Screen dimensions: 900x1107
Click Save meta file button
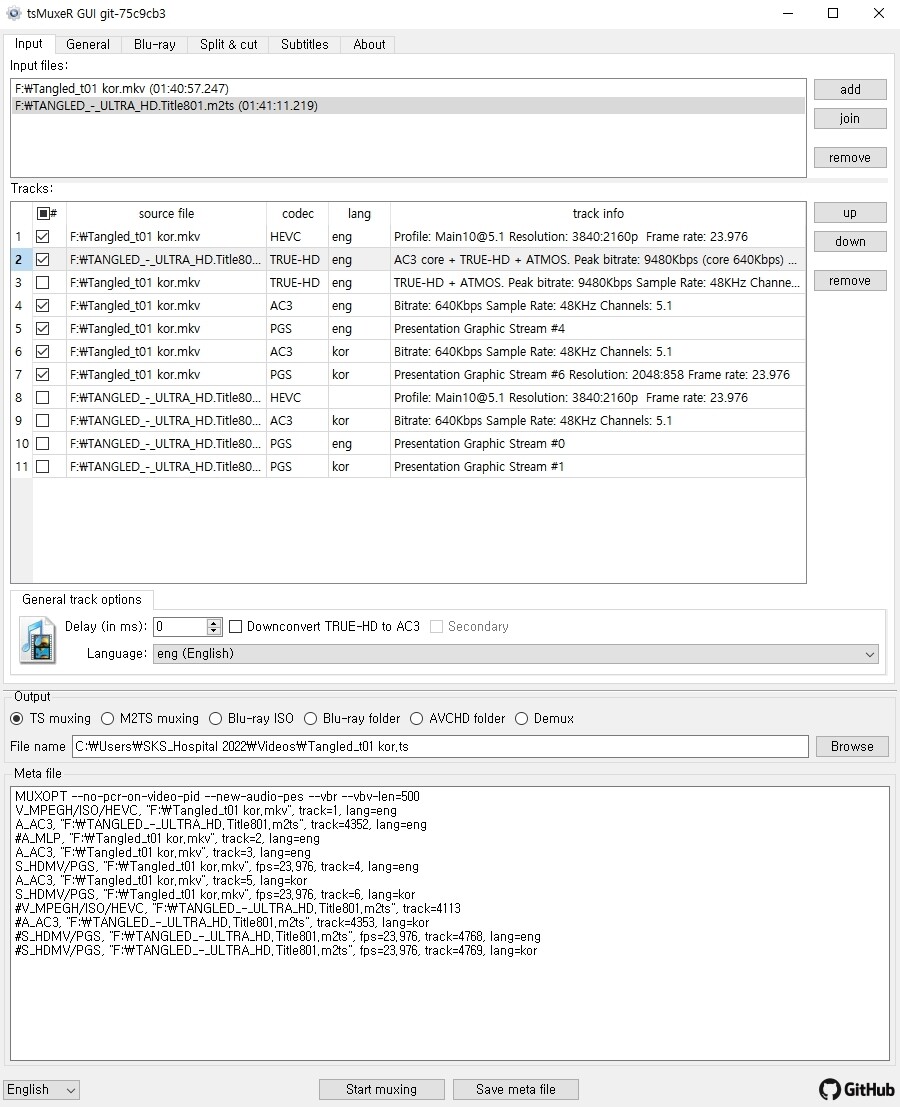[515, 1089]
